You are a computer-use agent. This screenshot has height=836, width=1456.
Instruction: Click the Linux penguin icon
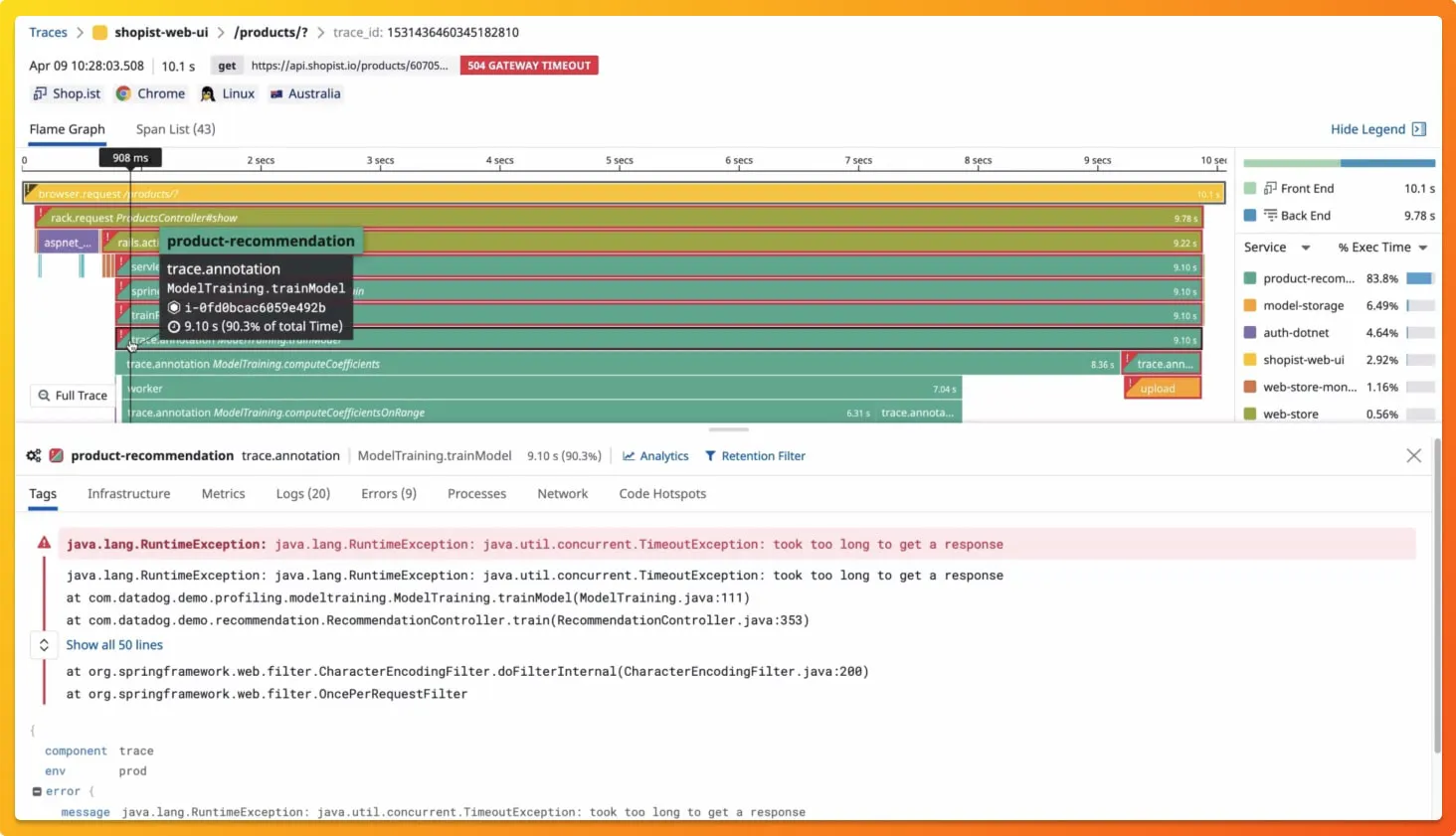coord(208,93)
